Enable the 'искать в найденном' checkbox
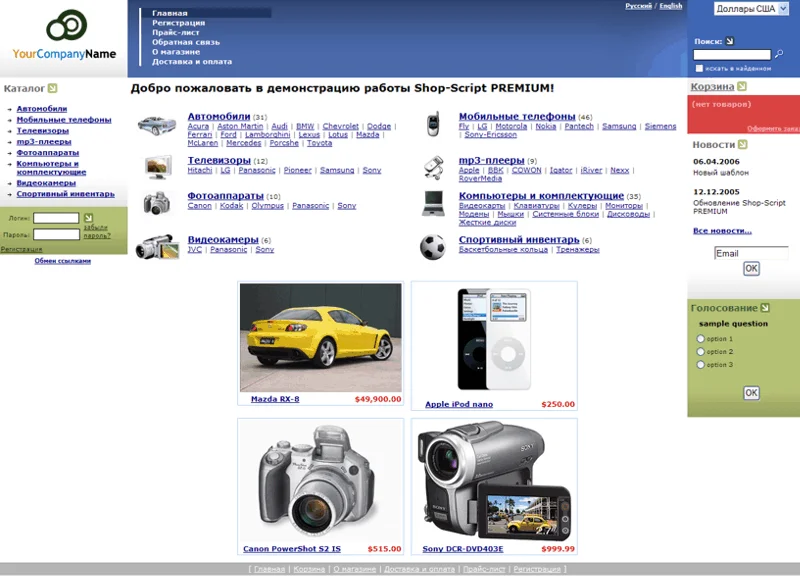 (699, 68)
